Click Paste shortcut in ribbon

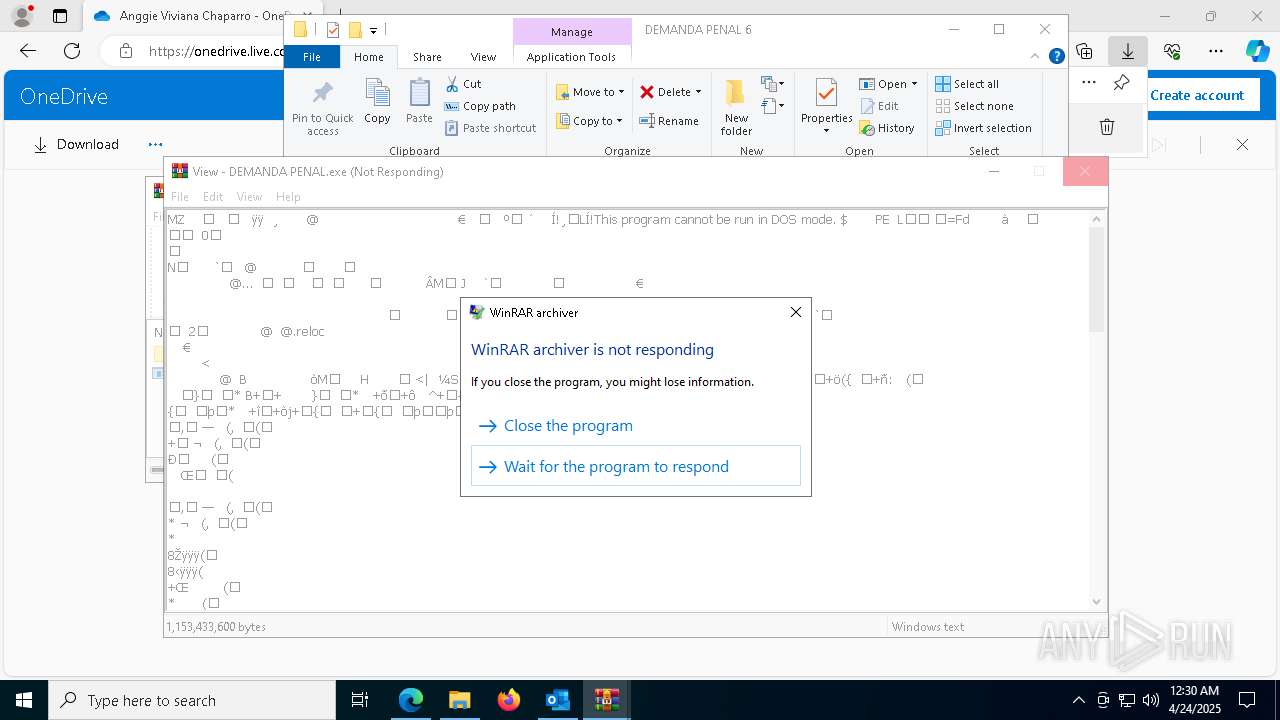(491, 128)
